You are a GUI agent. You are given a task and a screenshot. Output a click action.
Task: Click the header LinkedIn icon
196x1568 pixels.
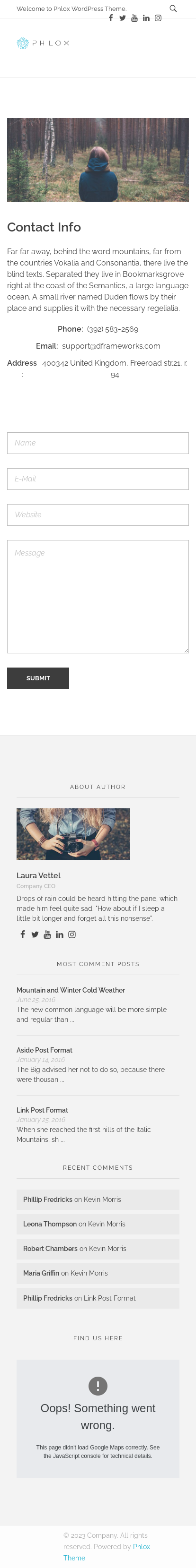146,17
